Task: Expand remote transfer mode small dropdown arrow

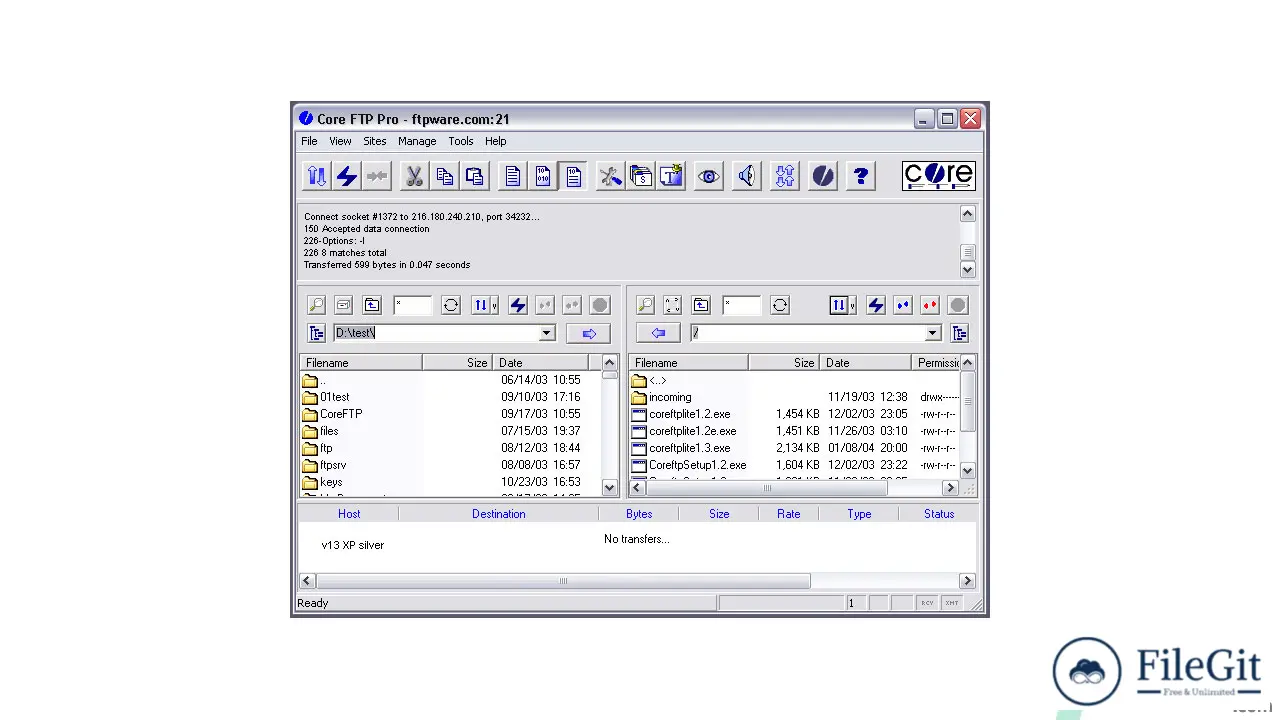Action: 852,306
